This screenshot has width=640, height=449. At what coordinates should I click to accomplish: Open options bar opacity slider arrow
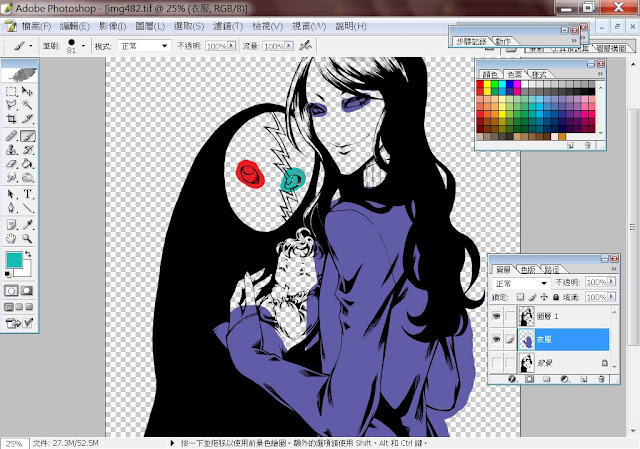click(231, 46)
